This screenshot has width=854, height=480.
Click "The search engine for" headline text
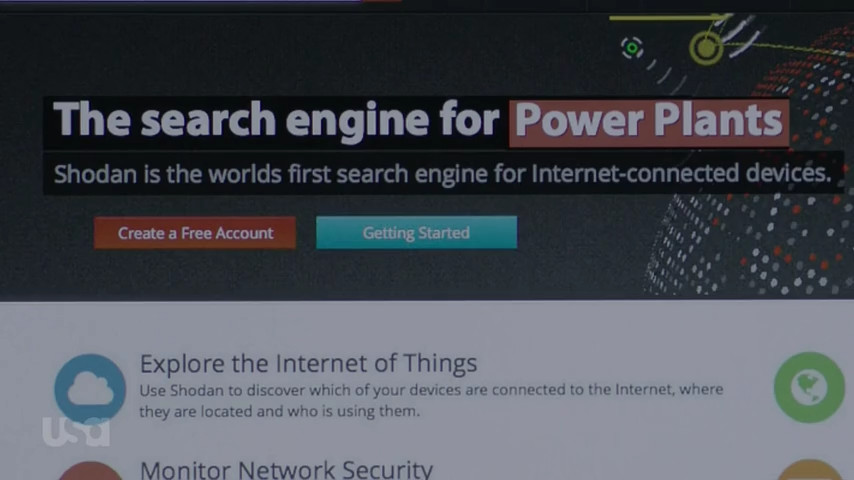[276, 120]
